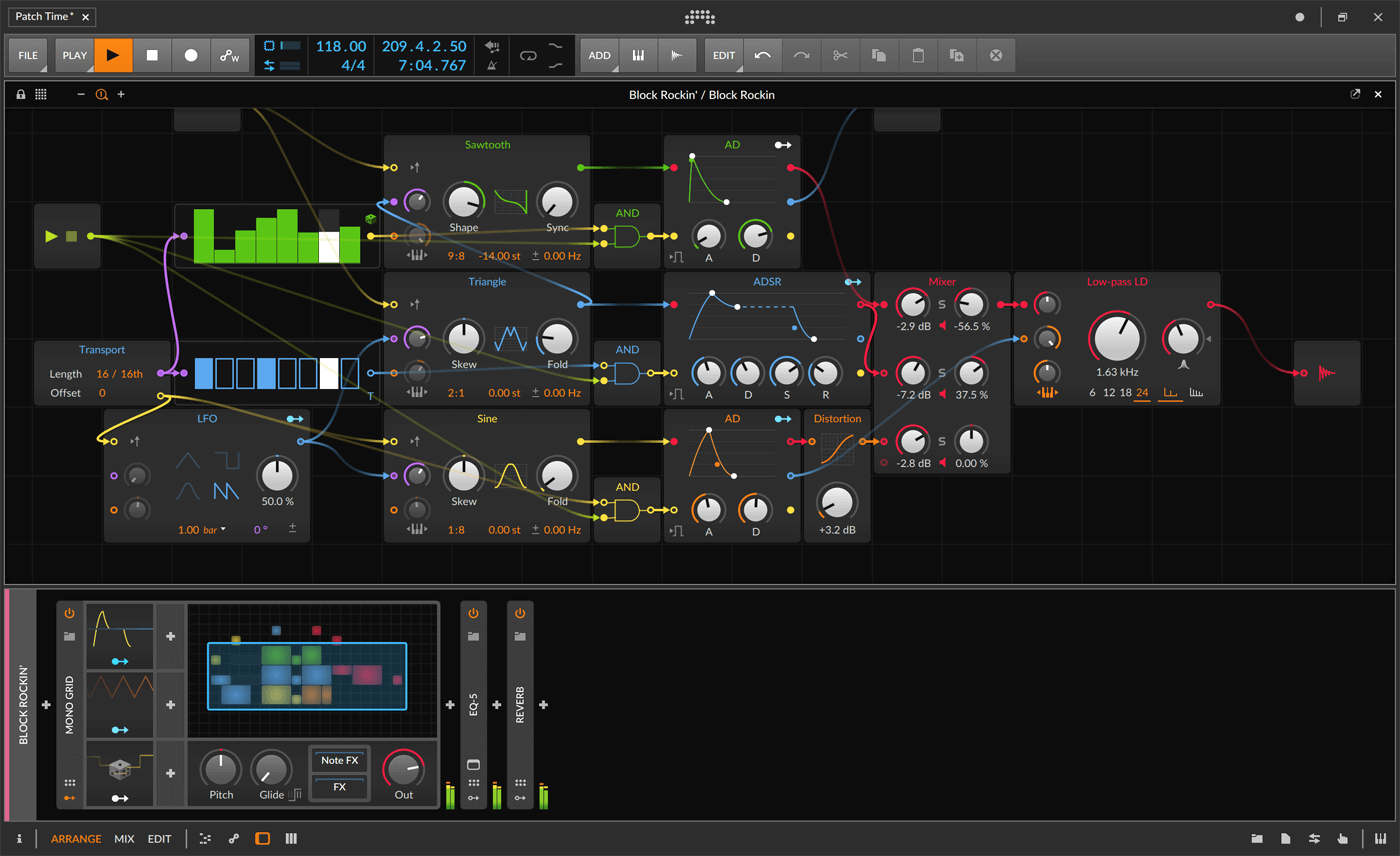
Task: Switch to the MIX view
Action: coord(124,838)
